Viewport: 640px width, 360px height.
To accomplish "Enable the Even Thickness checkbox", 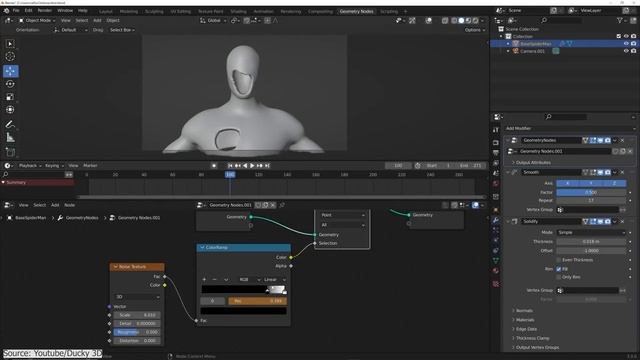I will (x=559, y=260).
